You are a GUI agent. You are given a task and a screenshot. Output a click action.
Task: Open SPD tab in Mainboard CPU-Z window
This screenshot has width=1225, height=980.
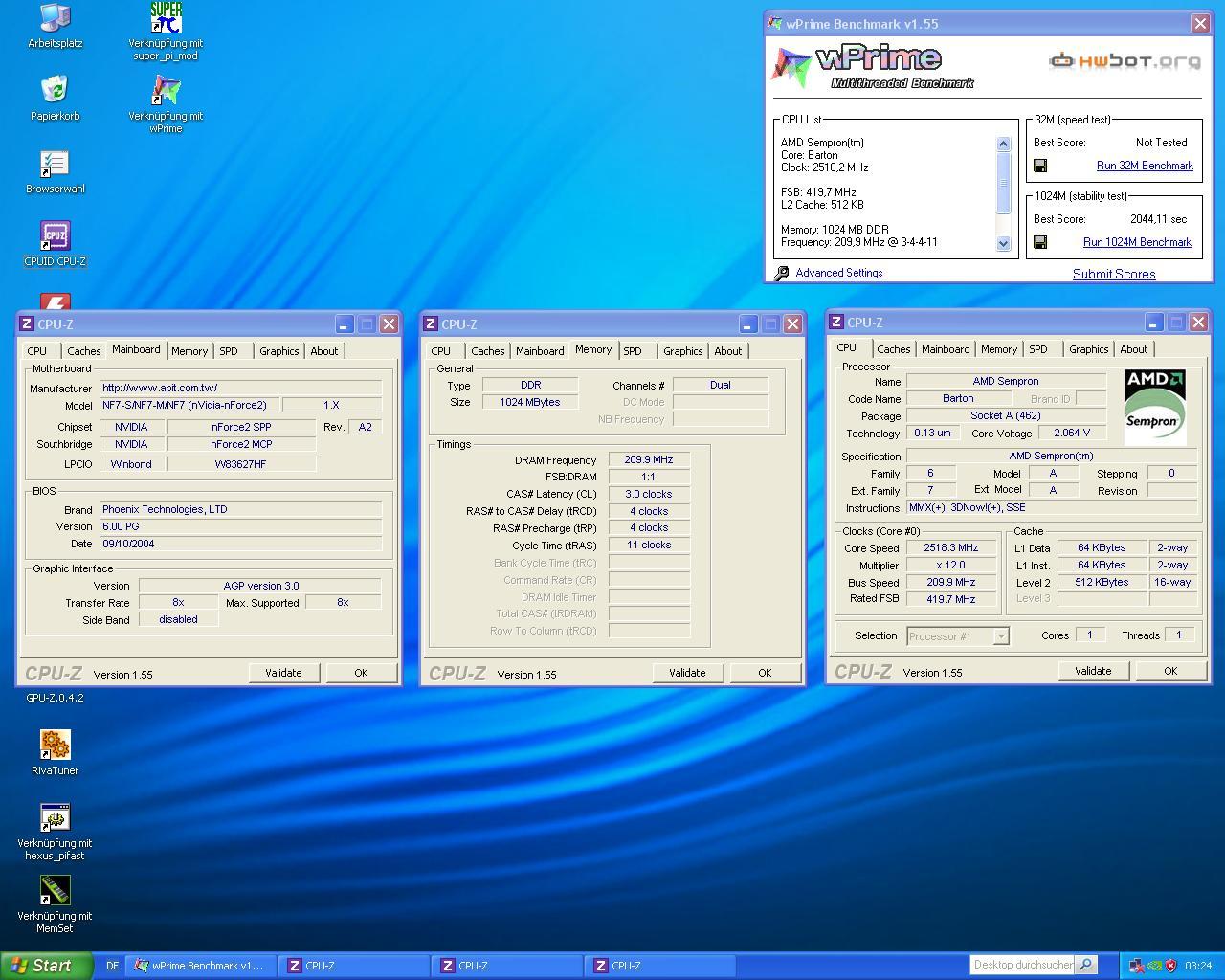tap(229, 351)
